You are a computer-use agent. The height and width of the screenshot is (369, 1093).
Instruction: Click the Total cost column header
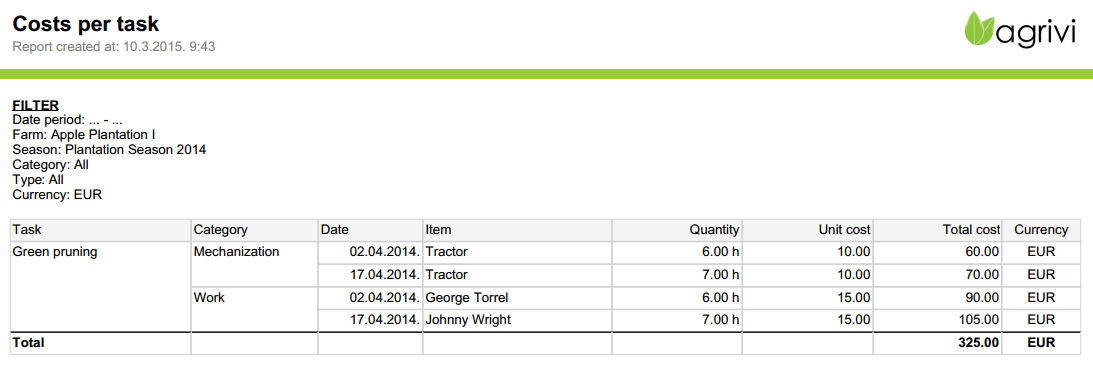938,229
